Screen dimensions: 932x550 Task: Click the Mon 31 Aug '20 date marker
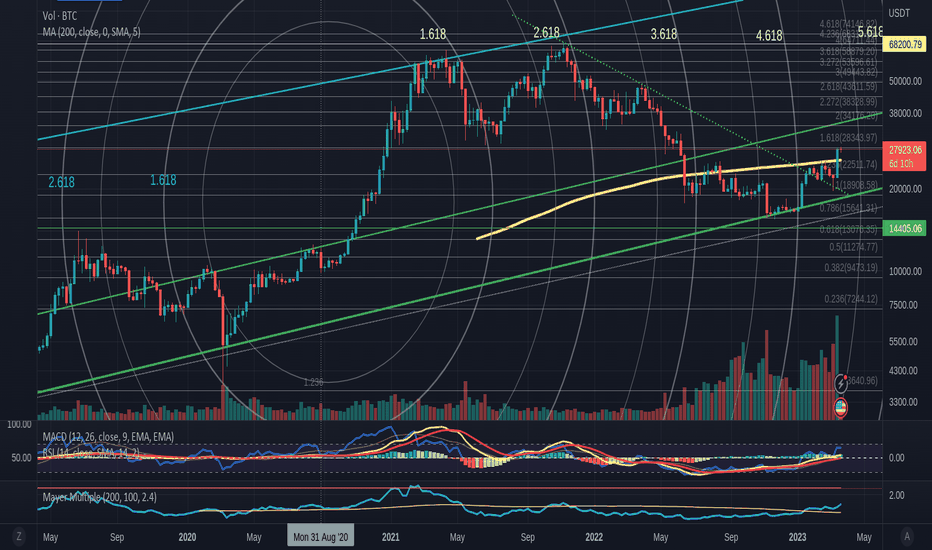[320, 537]
